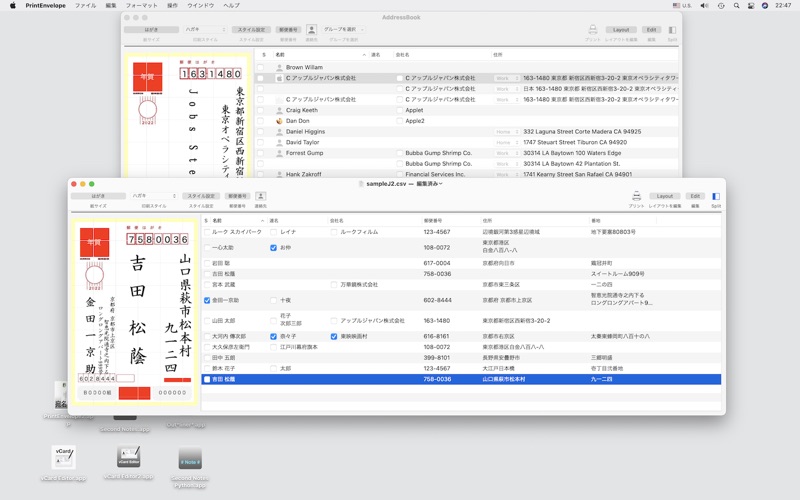800x500 pixels.
Task: Click Layout button in sampleJ2.csv window
Action: point(665,196)
